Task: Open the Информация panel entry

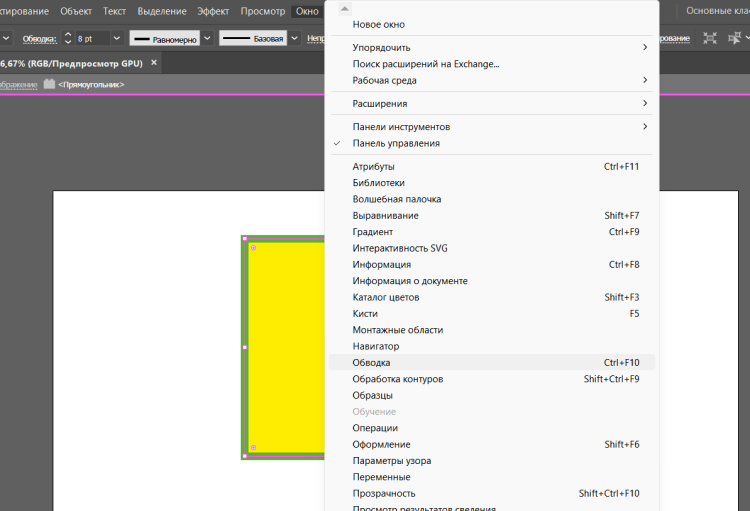Action: click(x=492, y=265)
